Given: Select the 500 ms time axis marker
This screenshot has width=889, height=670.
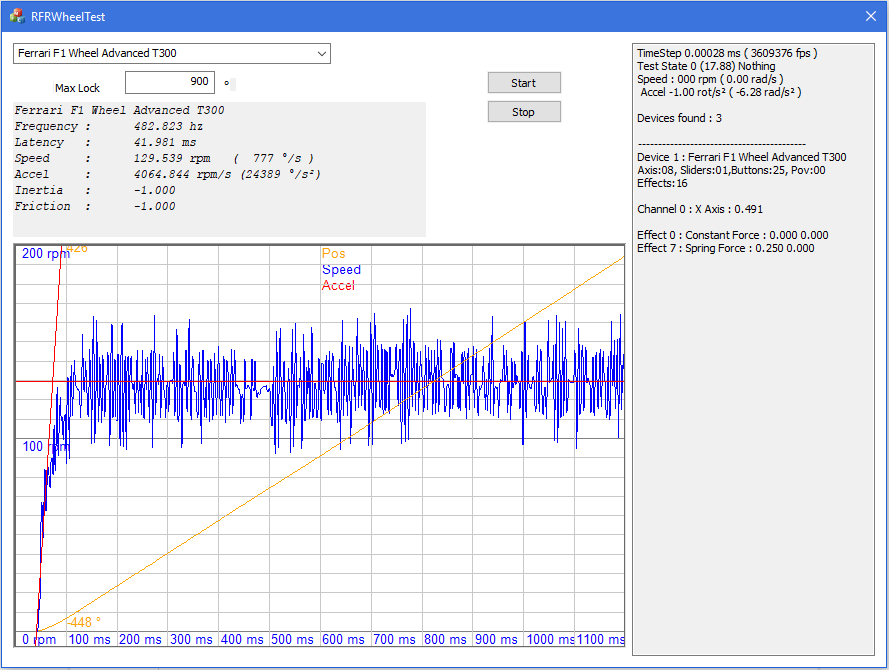Looking at the screenshot, I should (294, 639).
